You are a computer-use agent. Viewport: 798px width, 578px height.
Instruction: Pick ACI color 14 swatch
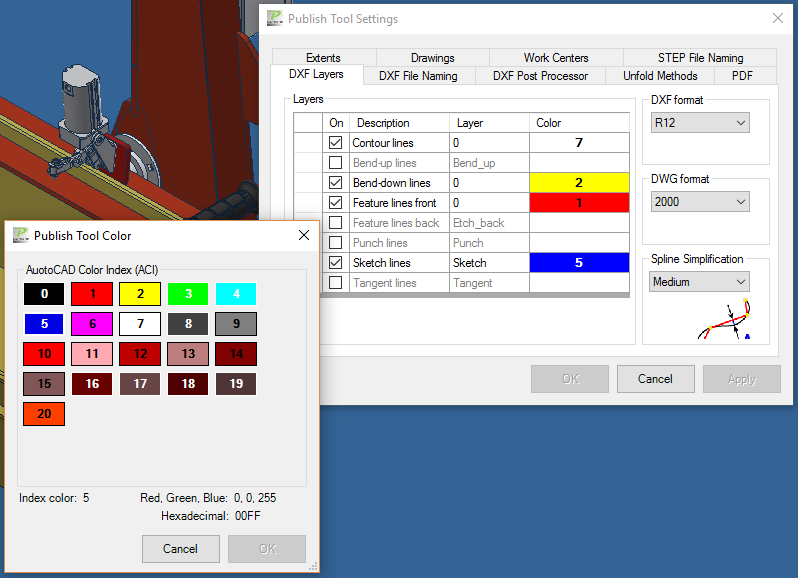[236, 354]
